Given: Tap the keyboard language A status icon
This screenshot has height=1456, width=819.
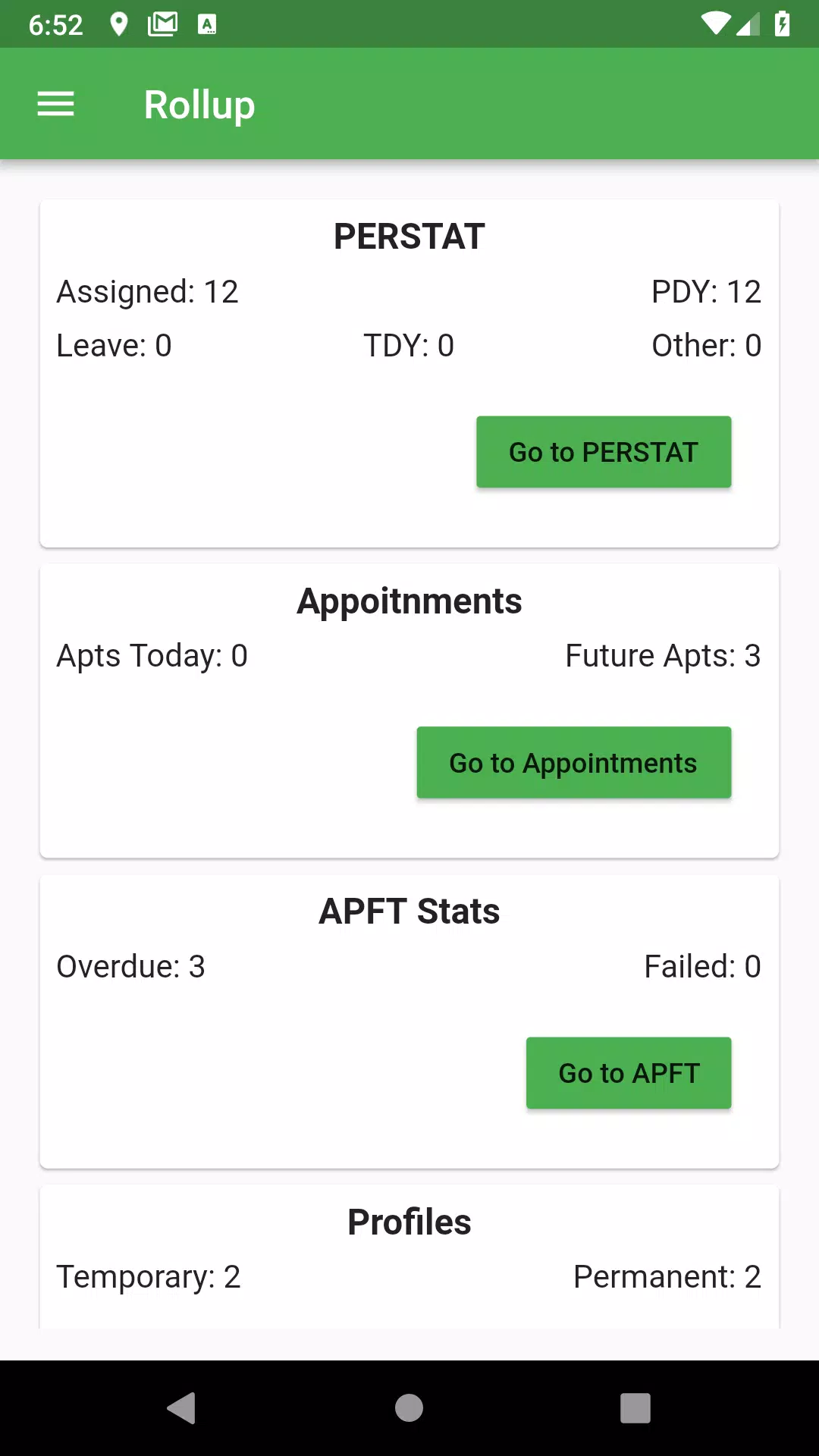Looking at the screenshot, I should pyautogui.click(x=207, y=24).
